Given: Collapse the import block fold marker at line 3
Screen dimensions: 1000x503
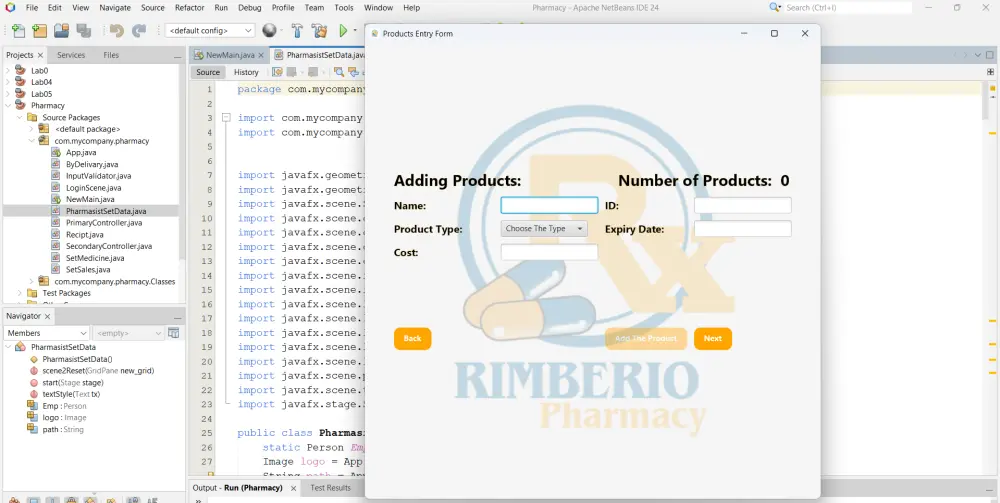Looking at the screenshot, I should click(225, 118).
